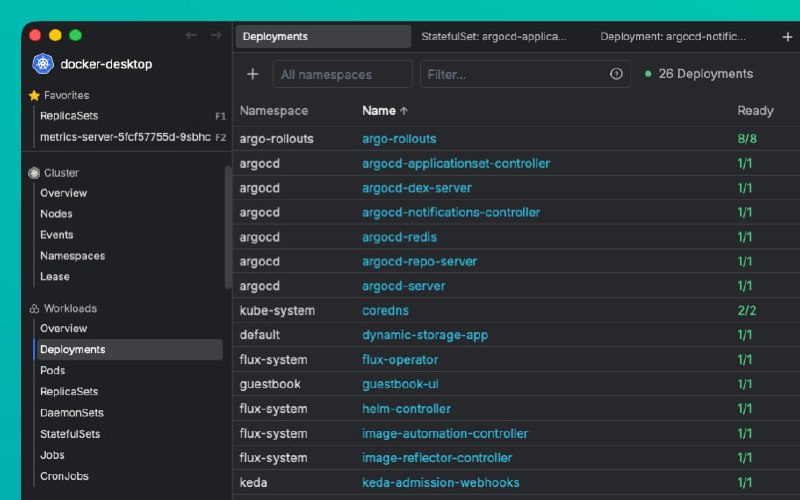This screenshot has height=500, width=800.
Task: Open Jobs in sidebar
Action: (x=52, y=455)
